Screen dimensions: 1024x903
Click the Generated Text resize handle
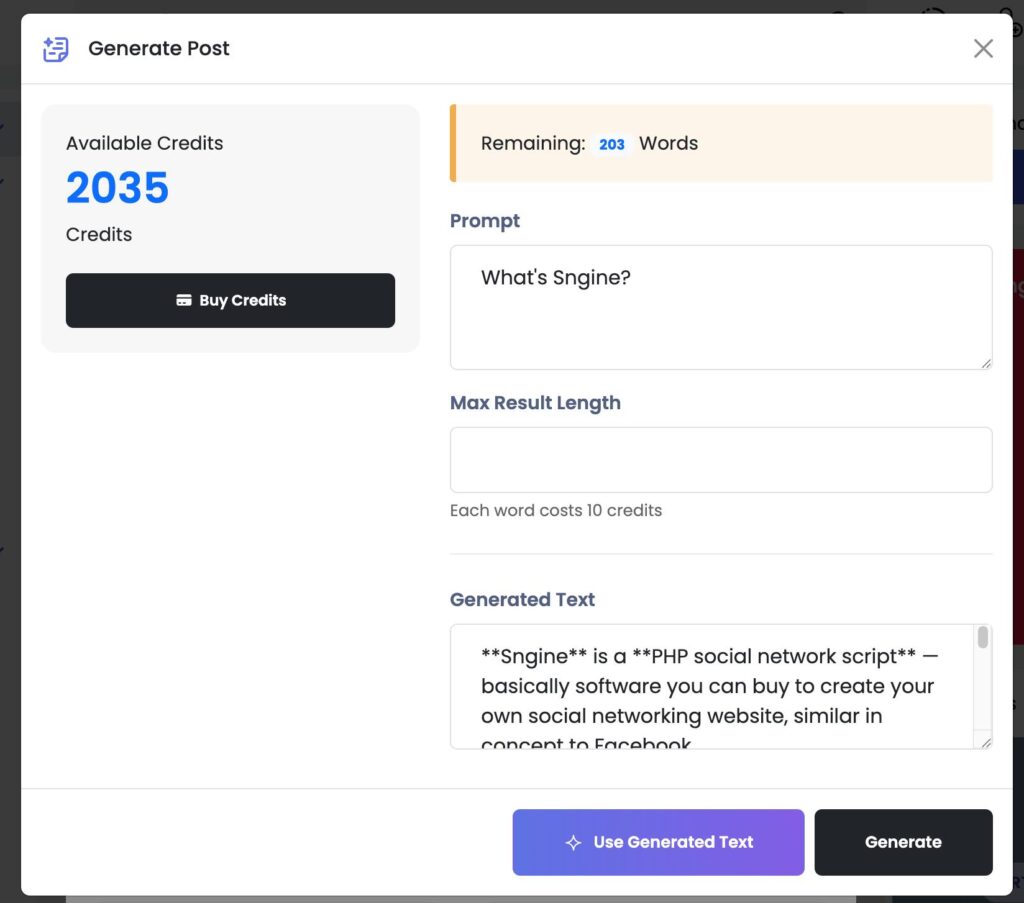coord(986,742)
